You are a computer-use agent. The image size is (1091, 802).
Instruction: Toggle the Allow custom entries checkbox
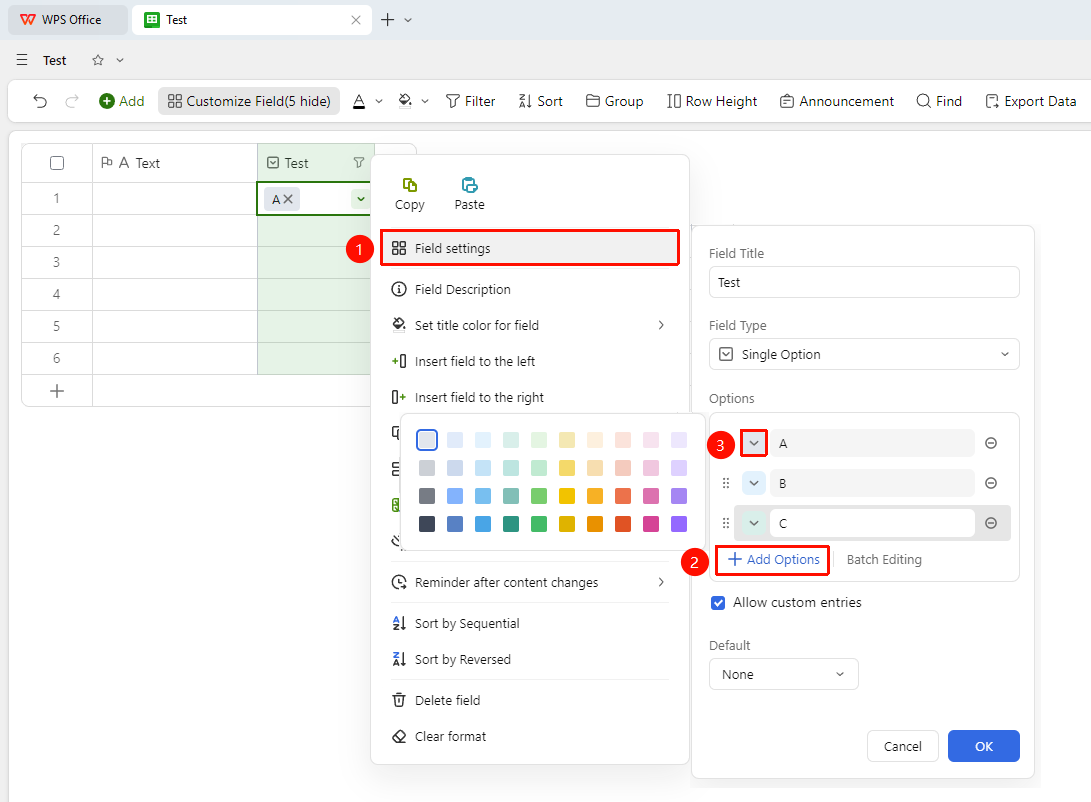pyautogui.click(x=718, y=603)
